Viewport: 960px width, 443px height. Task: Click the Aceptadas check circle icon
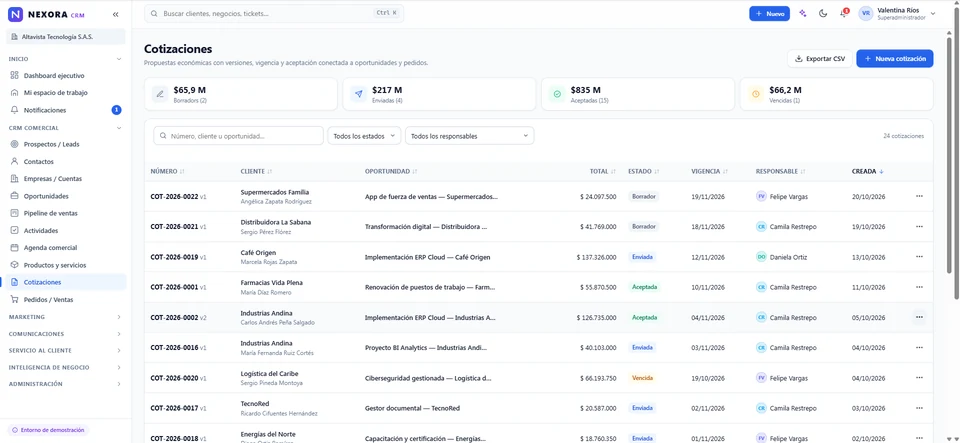click(557, 94)
